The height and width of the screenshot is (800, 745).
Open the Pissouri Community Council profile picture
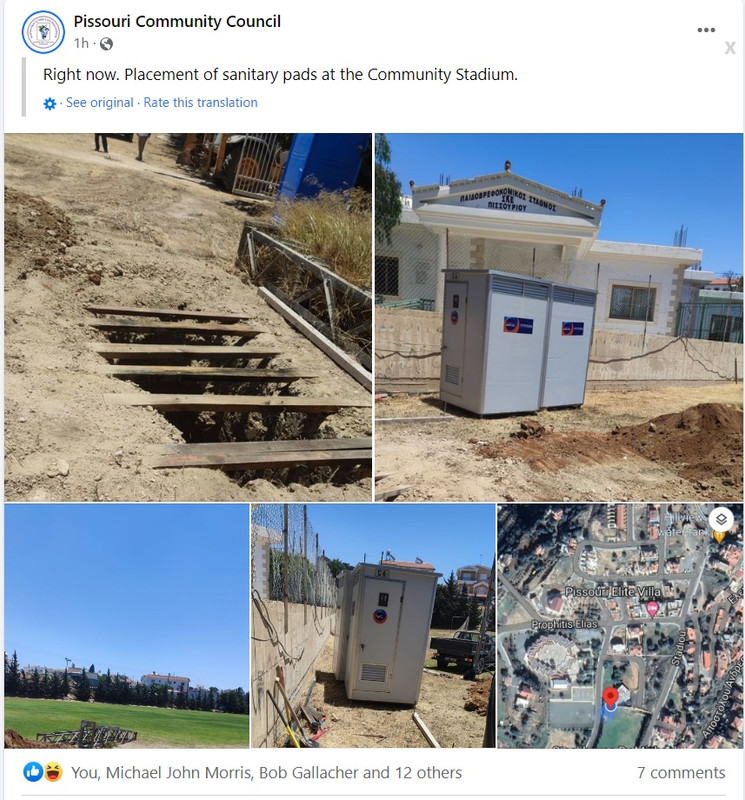tap(43, 32)
